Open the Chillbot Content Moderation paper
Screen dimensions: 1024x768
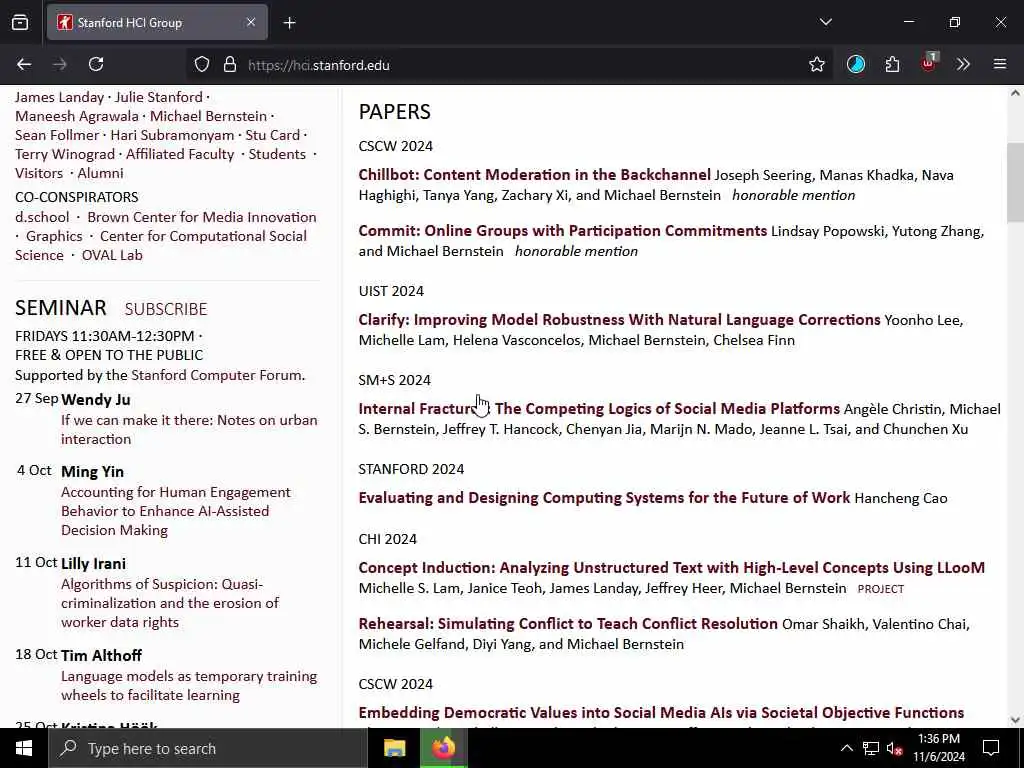[534, 175]
